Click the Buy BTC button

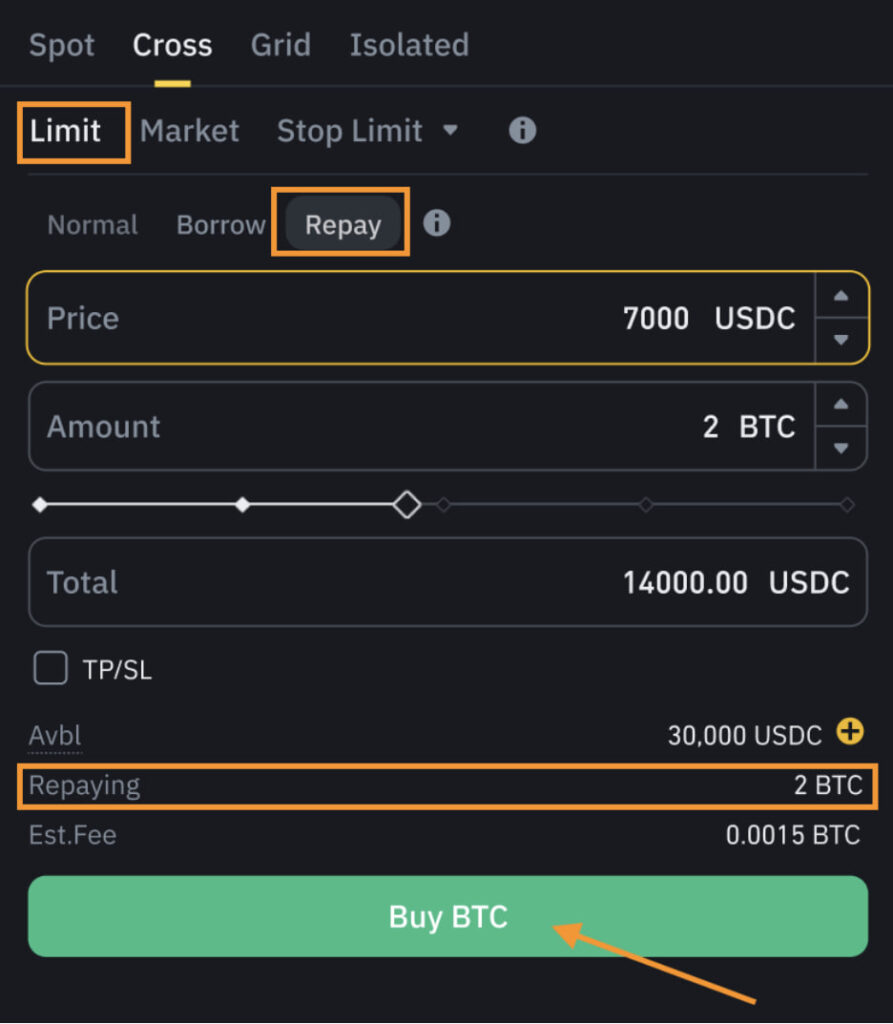point(447,916)
